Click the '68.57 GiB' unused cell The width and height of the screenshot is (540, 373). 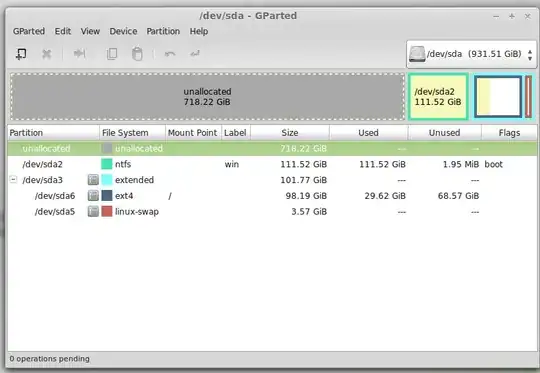tap(458, 196)
